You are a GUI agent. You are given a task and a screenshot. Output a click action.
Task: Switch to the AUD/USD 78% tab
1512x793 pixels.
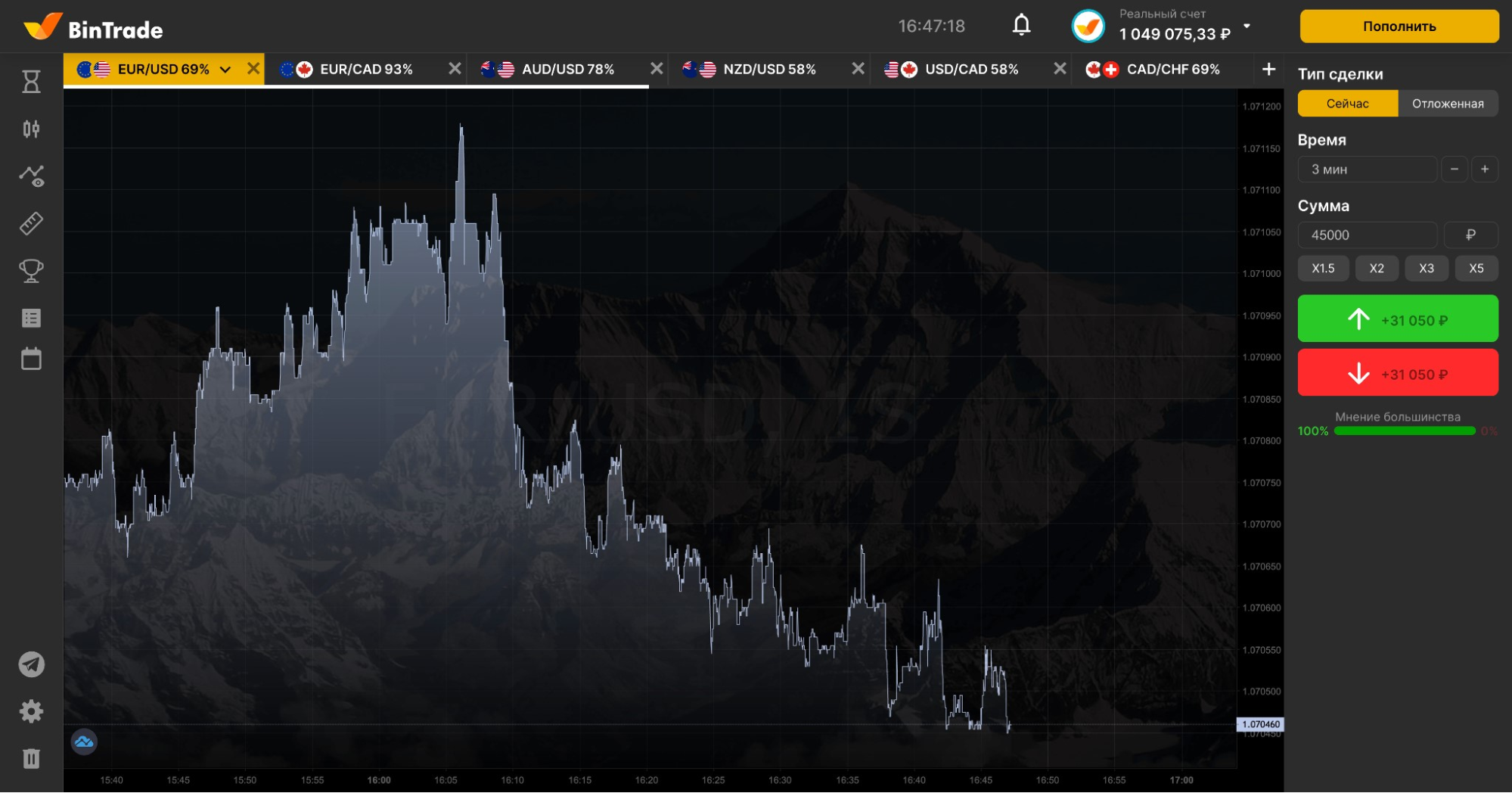[x=567, y=70]
